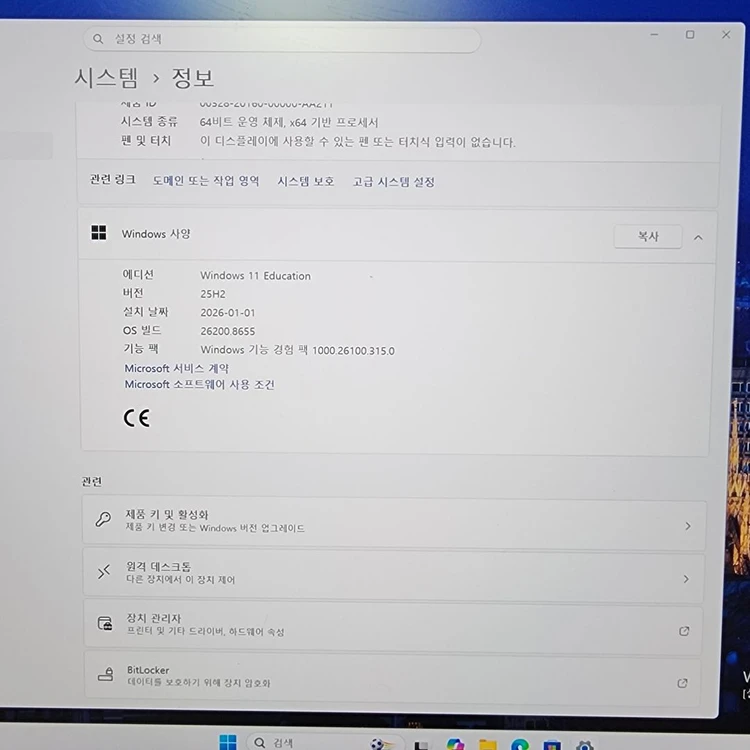
Task: Open 고급 시스템 설정 link
Action: pos(394,182)
